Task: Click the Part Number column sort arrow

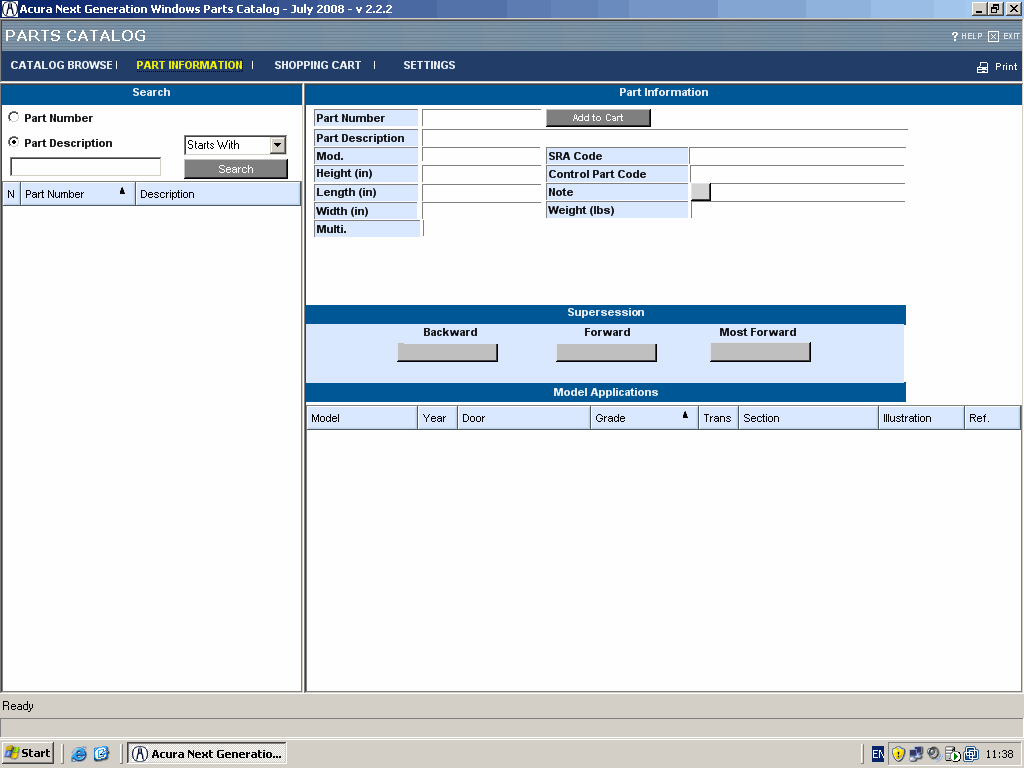Action: (x=122, y=191)
